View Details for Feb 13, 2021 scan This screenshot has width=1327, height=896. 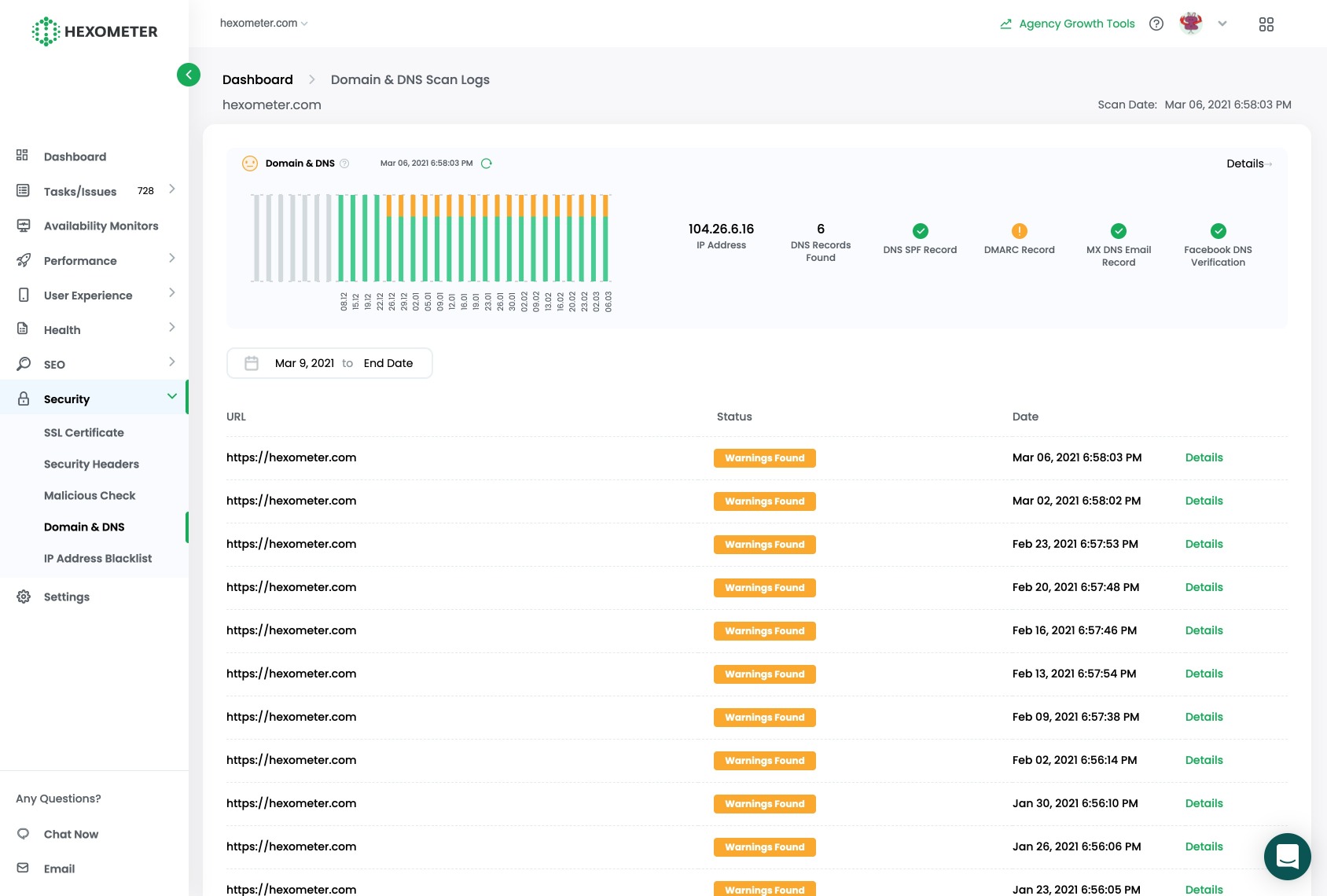[1204, 674]
